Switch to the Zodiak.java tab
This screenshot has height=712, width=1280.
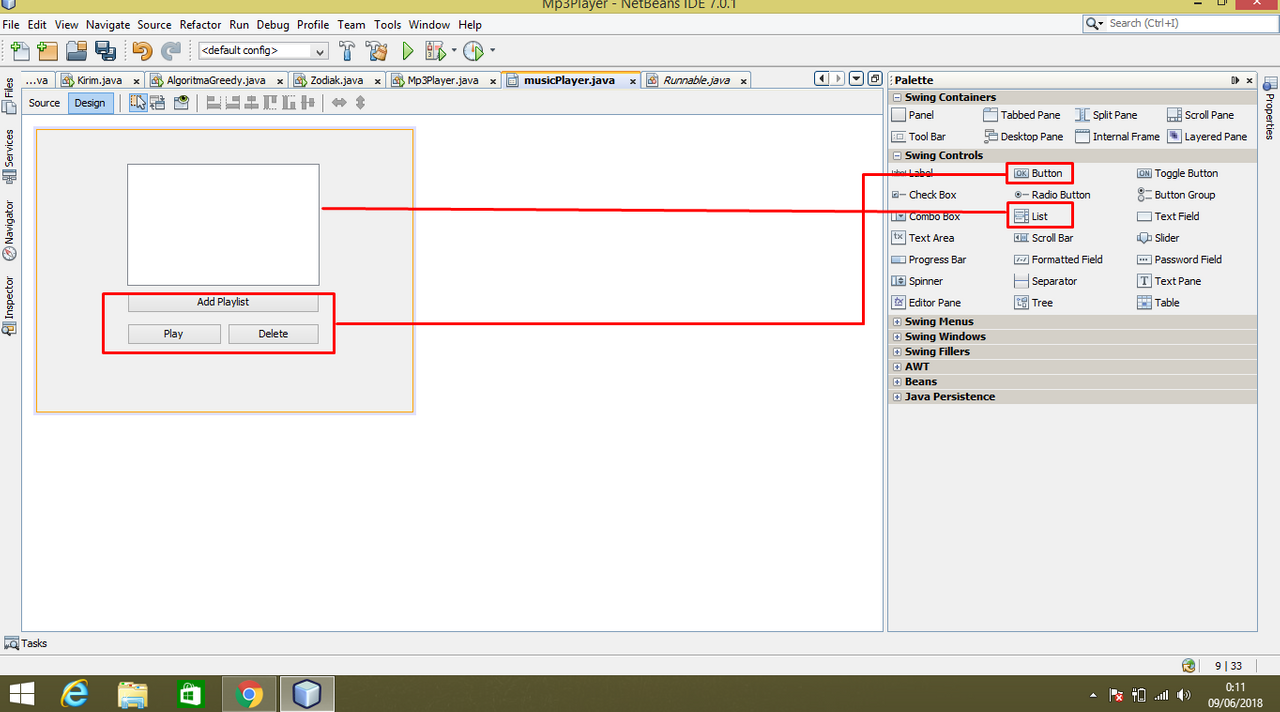point(335,79)
